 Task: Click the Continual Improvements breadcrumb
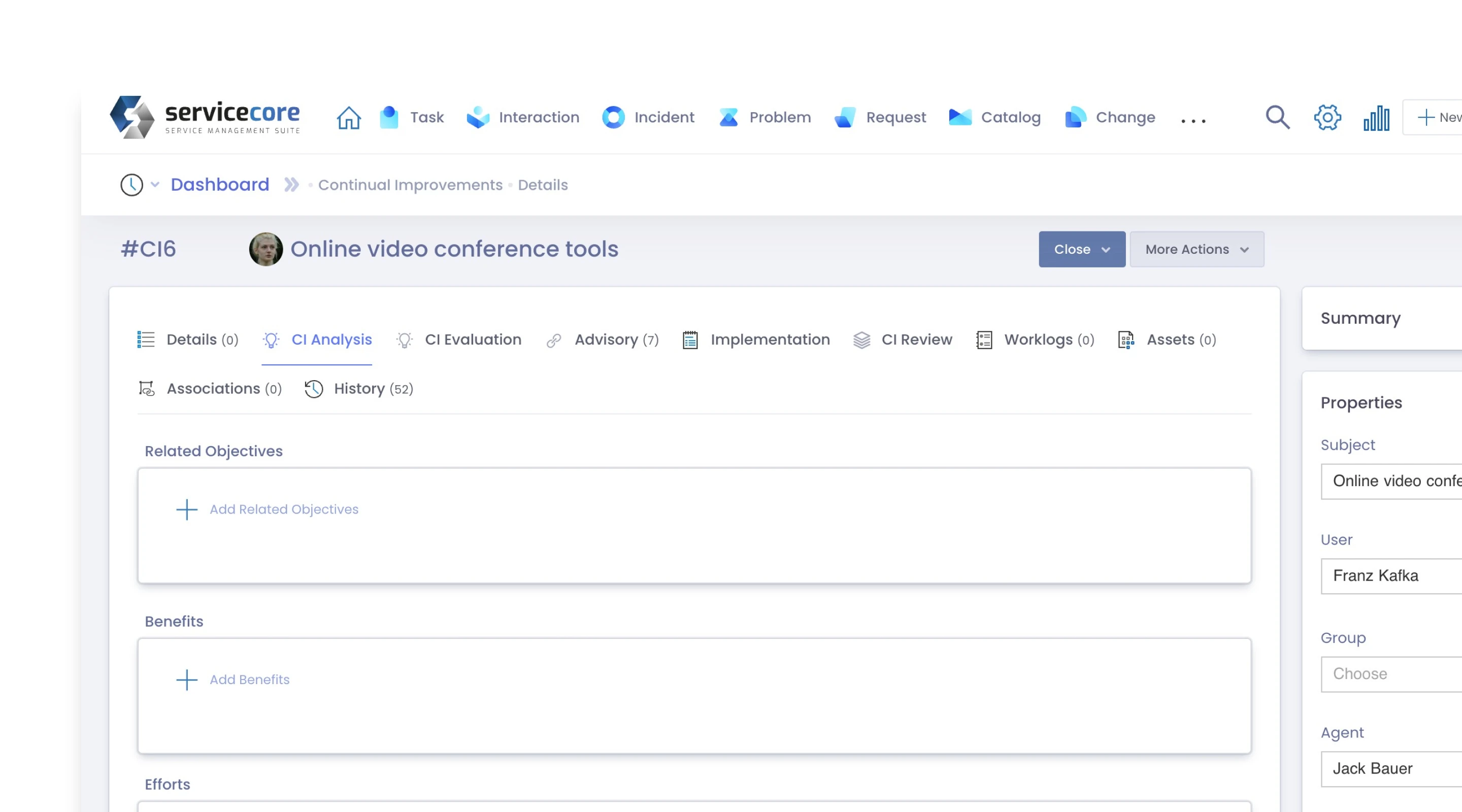click(x=410, y=185)
